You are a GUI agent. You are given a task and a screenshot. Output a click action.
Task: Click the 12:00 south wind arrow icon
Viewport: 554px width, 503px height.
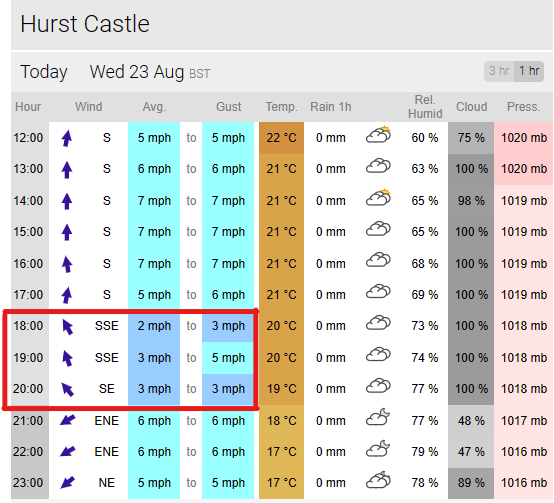67,138
